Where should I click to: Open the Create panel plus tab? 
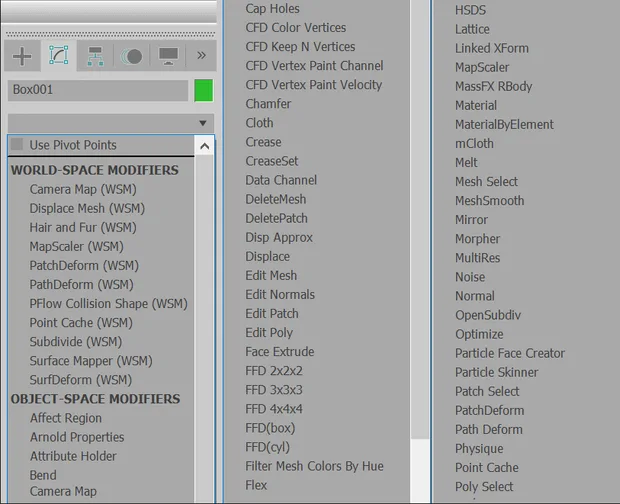click(x=22, y=56)
